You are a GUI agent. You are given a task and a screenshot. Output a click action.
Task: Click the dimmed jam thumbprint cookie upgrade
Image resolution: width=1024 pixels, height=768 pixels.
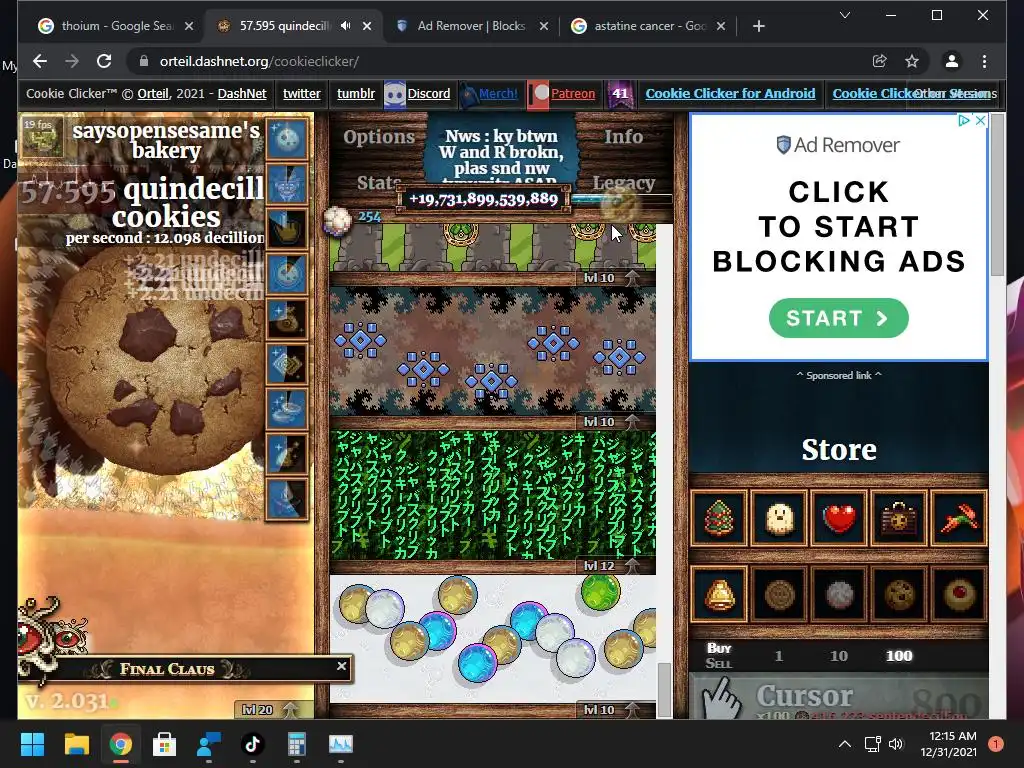click(x=959, y=594)
